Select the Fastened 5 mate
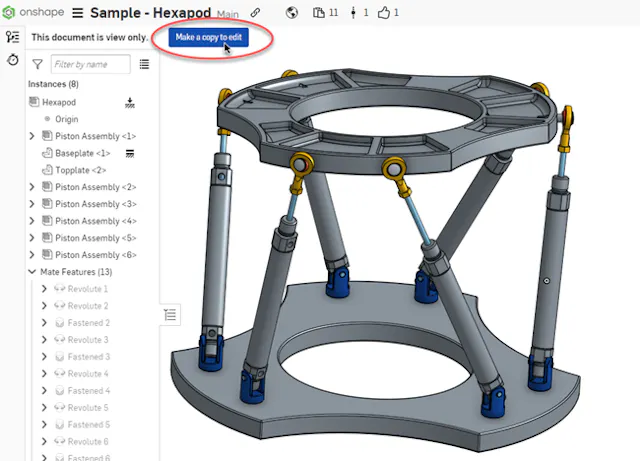Image resolution: width=640 pixels, height=461 pixels. click(89, 425)
